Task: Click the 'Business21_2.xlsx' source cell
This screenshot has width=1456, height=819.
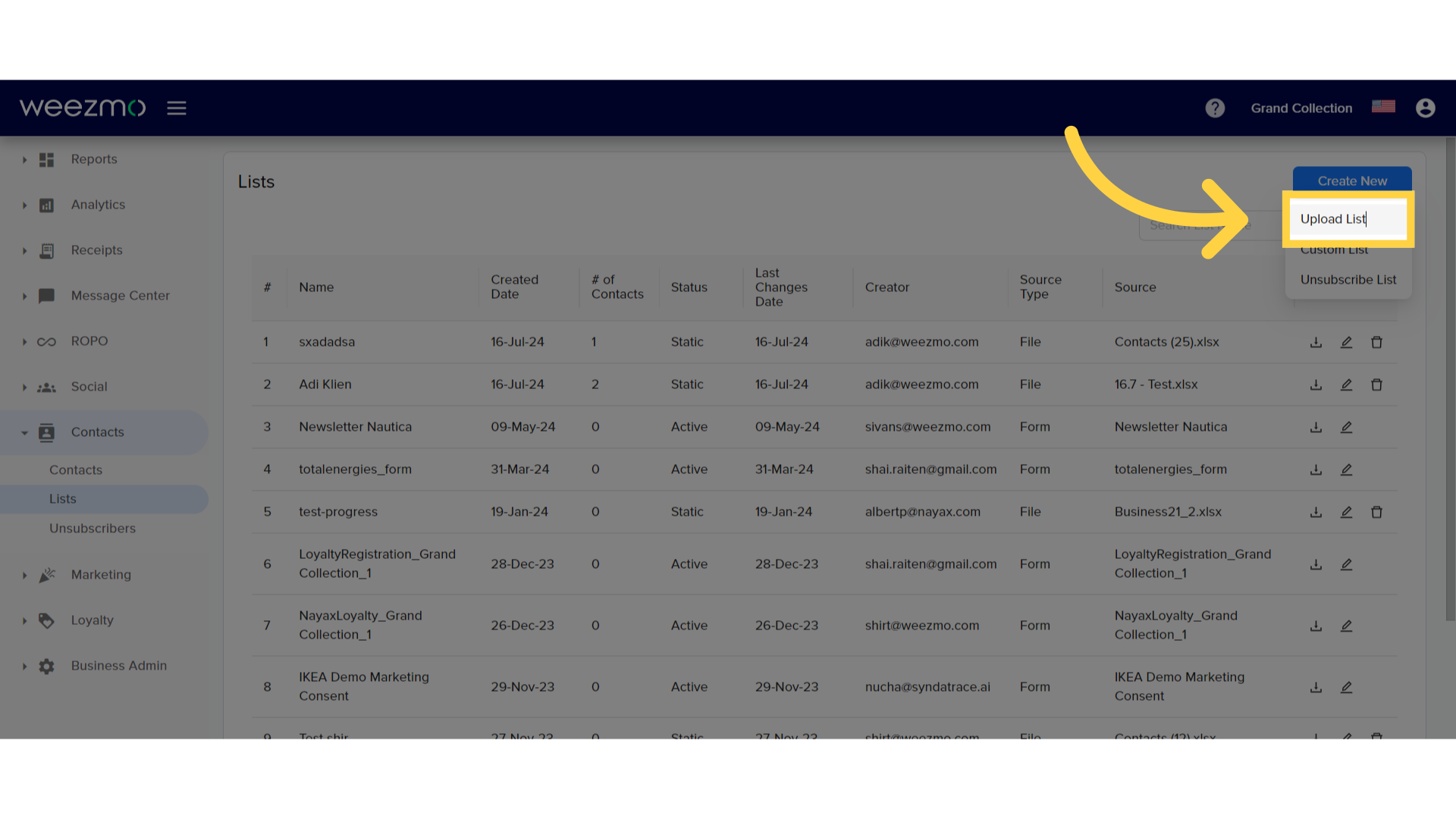Action: (1168, 512)
